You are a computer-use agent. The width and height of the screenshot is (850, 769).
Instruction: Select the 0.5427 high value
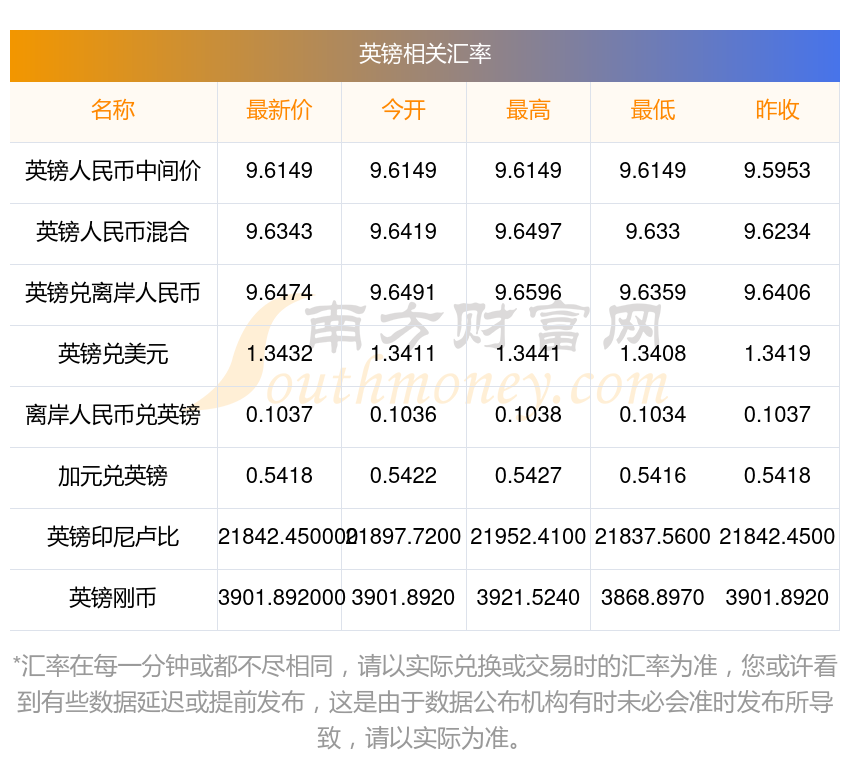[x=528, y=476]
